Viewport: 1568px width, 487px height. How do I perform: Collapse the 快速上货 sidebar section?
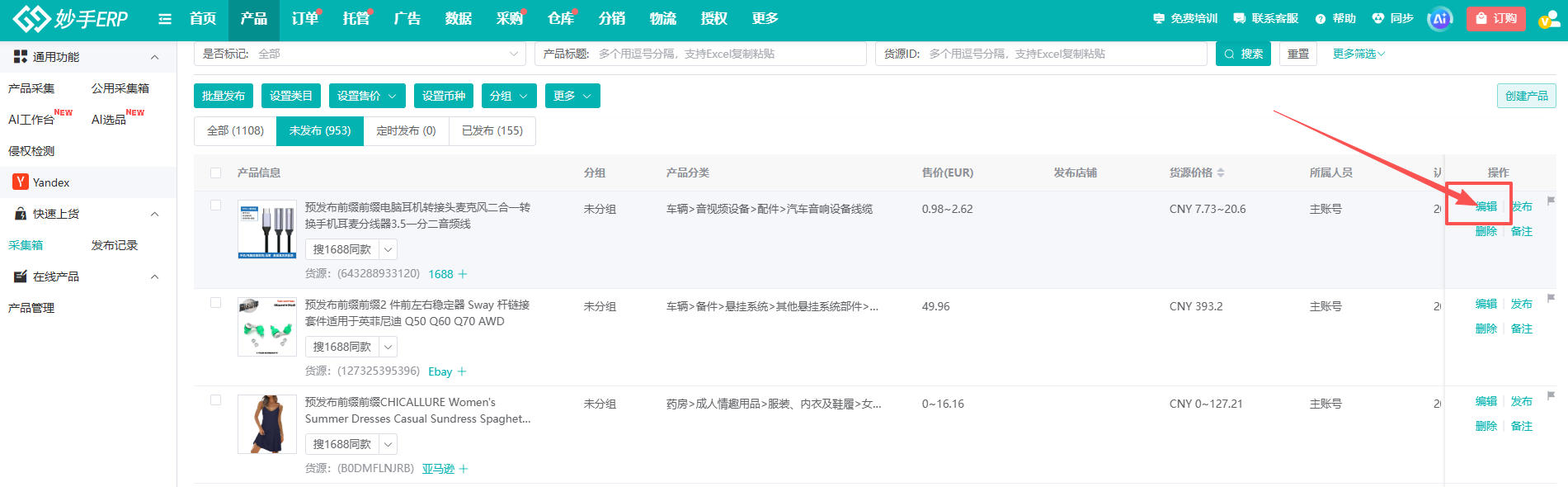coord(154,214)
